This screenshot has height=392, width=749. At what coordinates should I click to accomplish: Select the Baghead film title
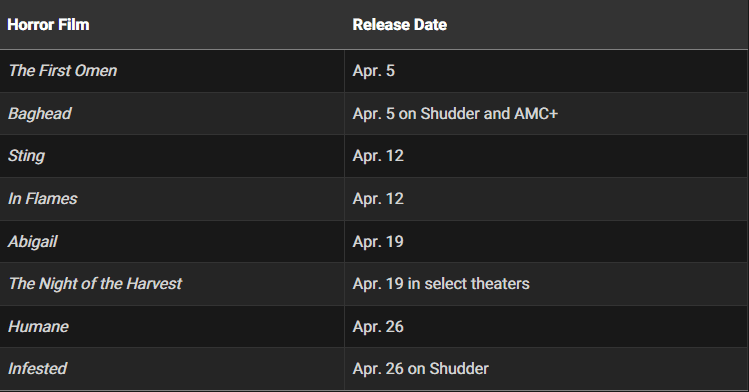coord(40,114)
